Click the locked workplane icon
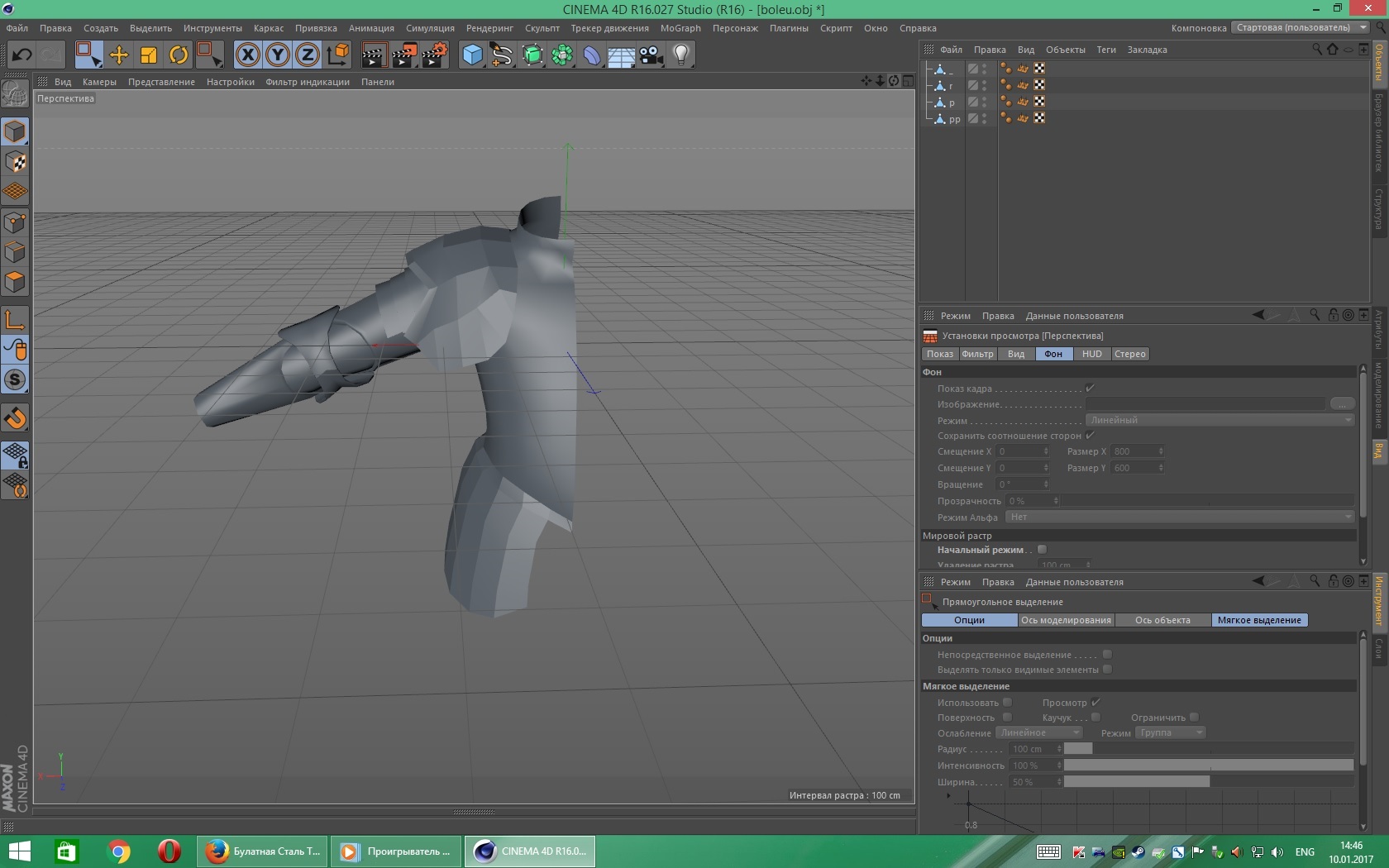This screenshot has height=868, width=1389. pyautogui.click(x=16, y=455)
